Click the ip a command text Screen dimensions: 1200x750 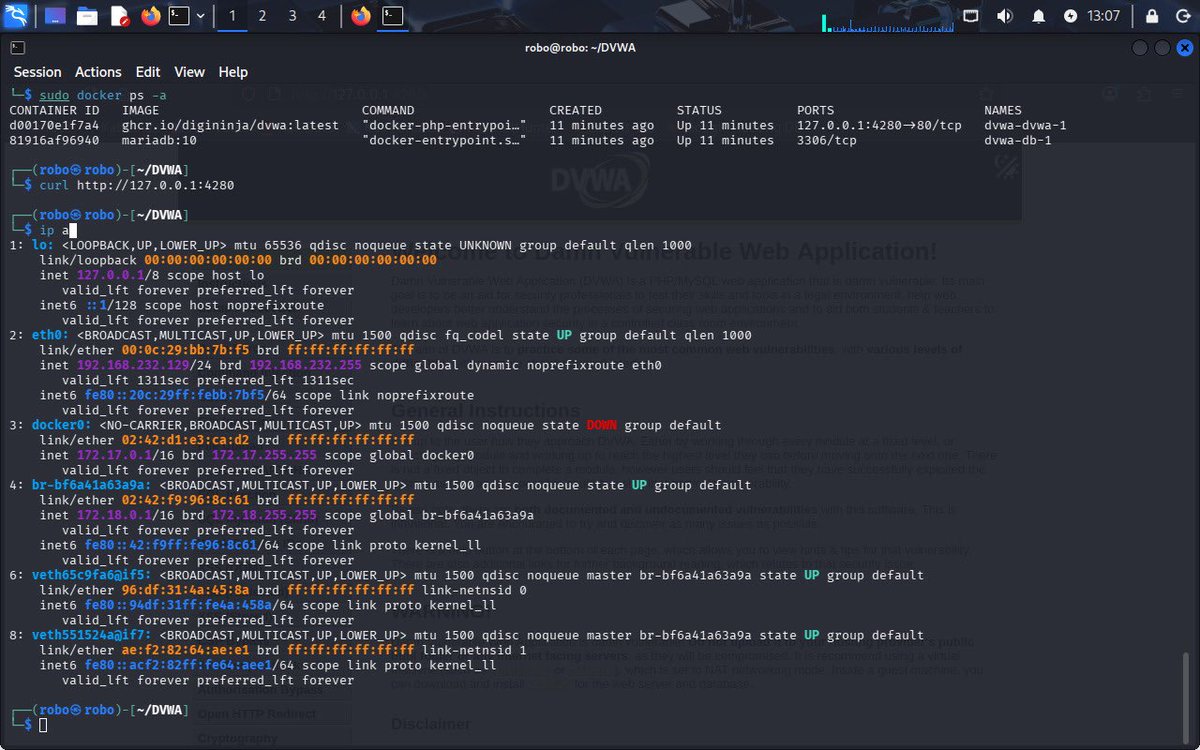click(54, 230)
